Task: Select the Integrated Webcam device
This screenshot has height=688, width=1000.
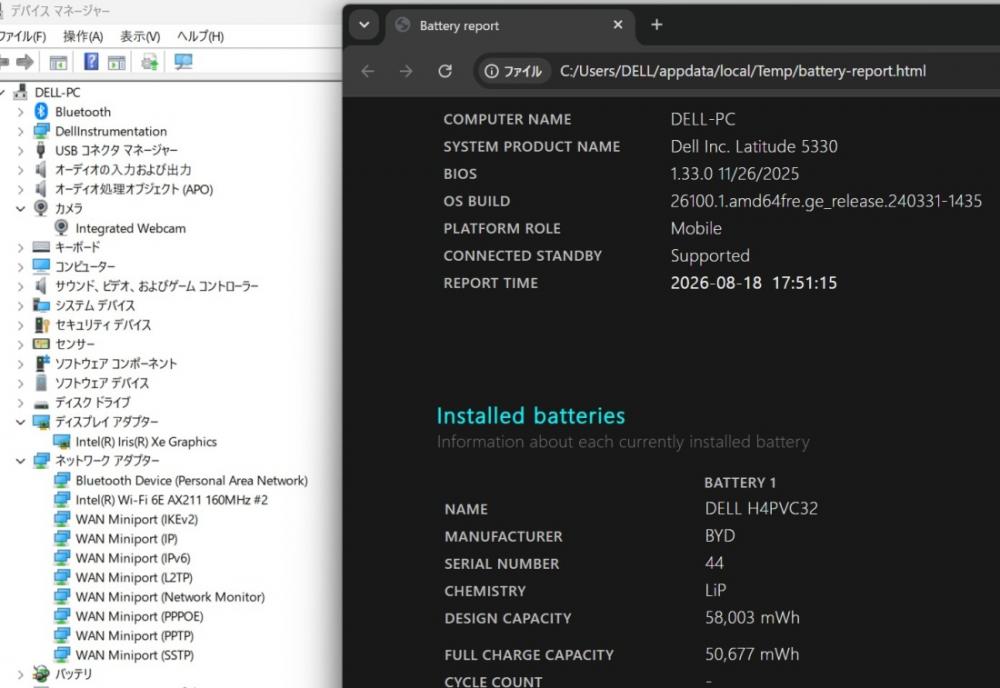Action: click(x=130, y=228)
